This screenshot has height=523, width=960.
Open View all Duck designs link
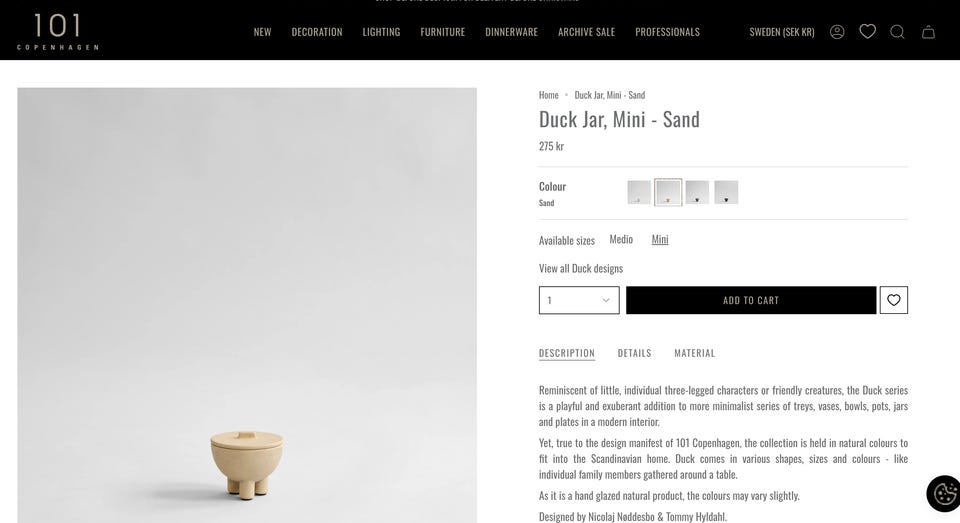(581, 268)
